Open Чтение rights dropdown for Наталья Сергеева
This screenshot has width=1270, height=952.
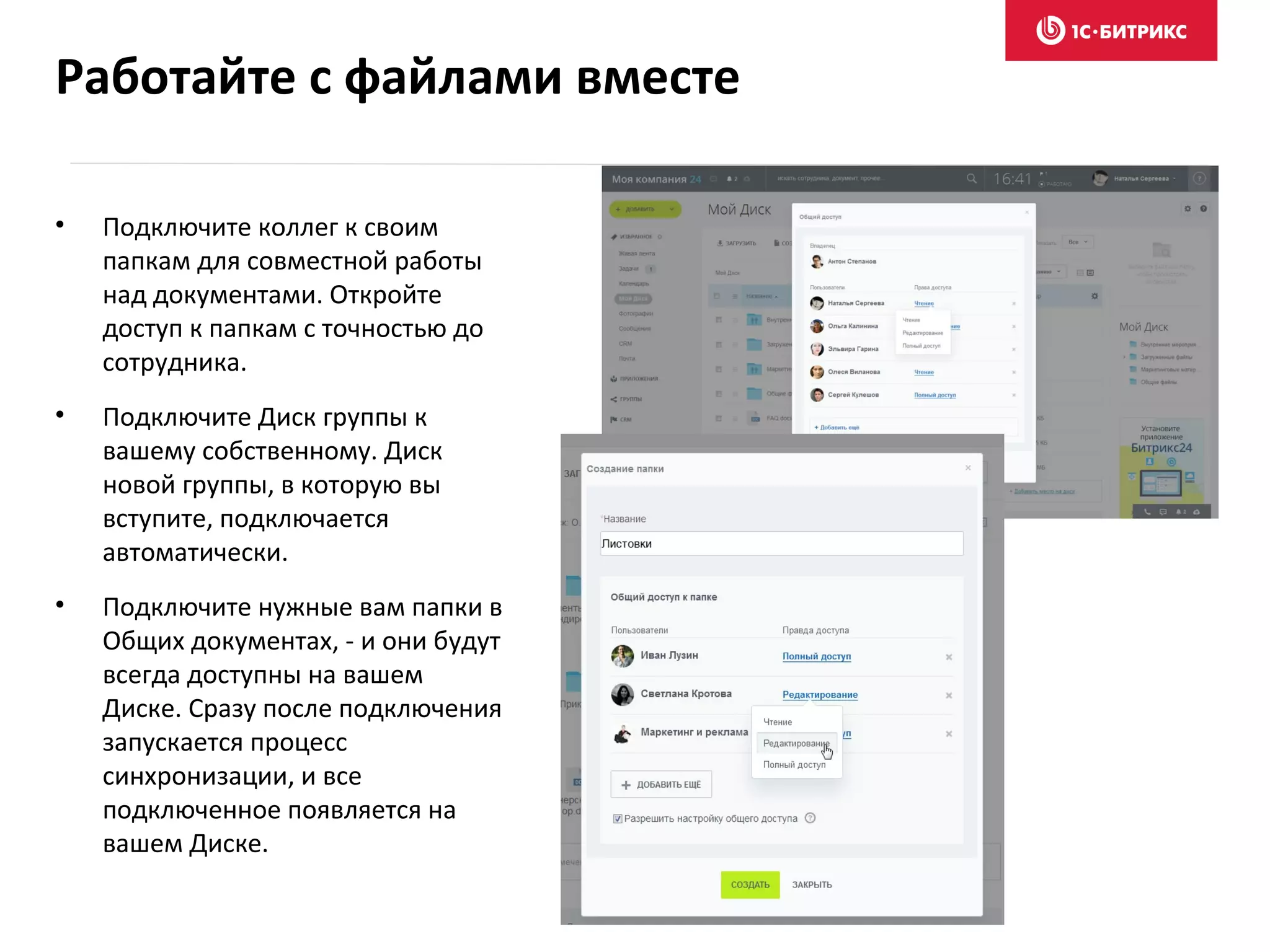[923, 304]
